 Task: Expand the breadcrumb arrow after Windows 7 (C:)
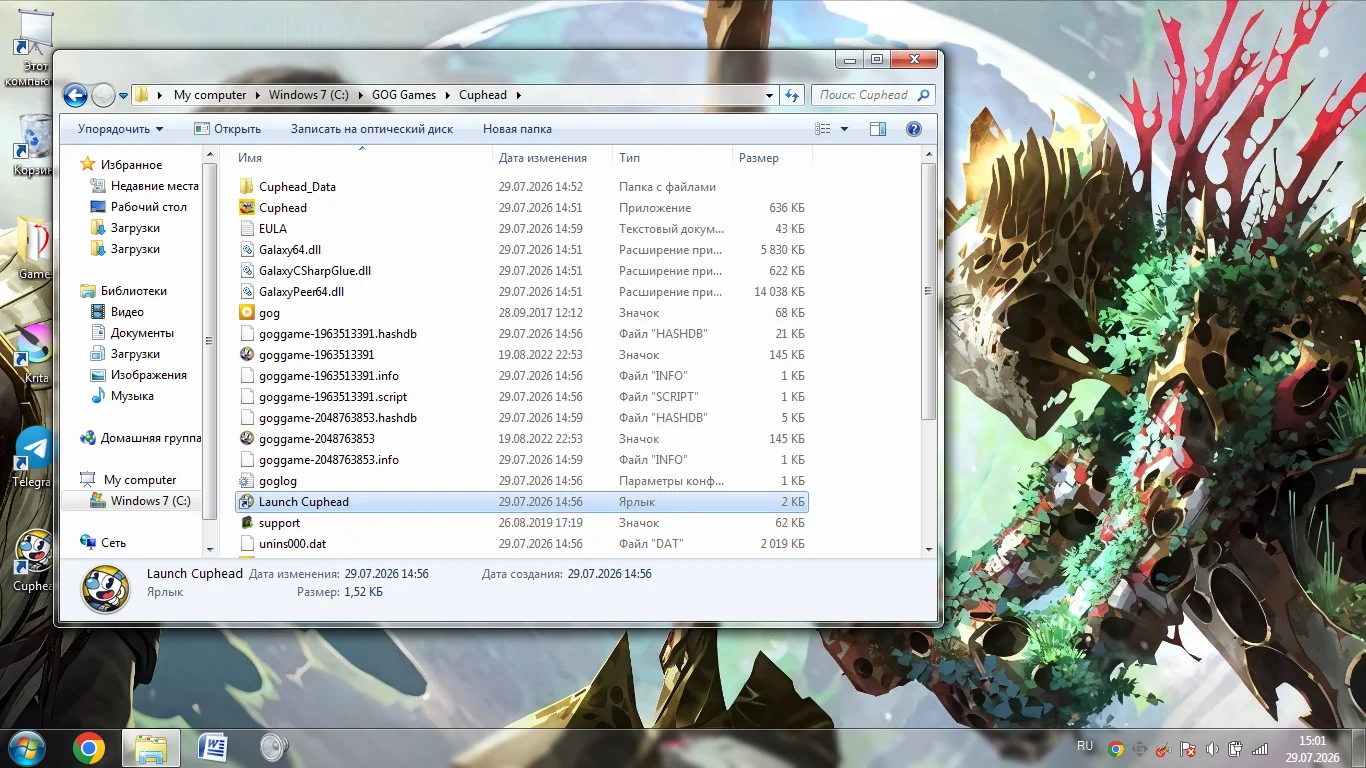(x=361, y=95)
